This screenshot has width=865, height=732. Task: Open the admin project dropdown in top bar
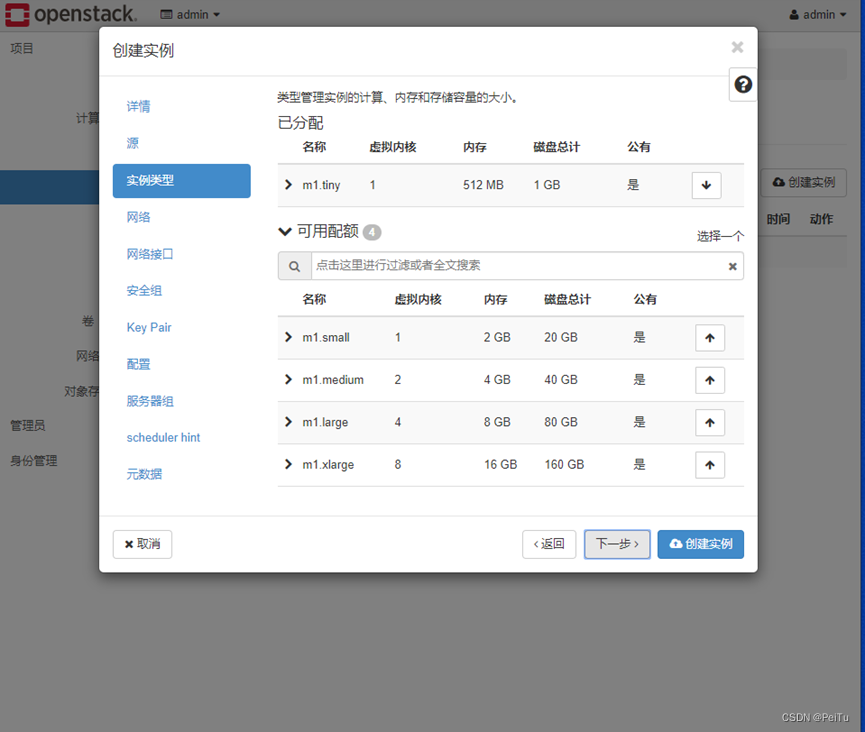pyautogui.click(x=190, y=14)
